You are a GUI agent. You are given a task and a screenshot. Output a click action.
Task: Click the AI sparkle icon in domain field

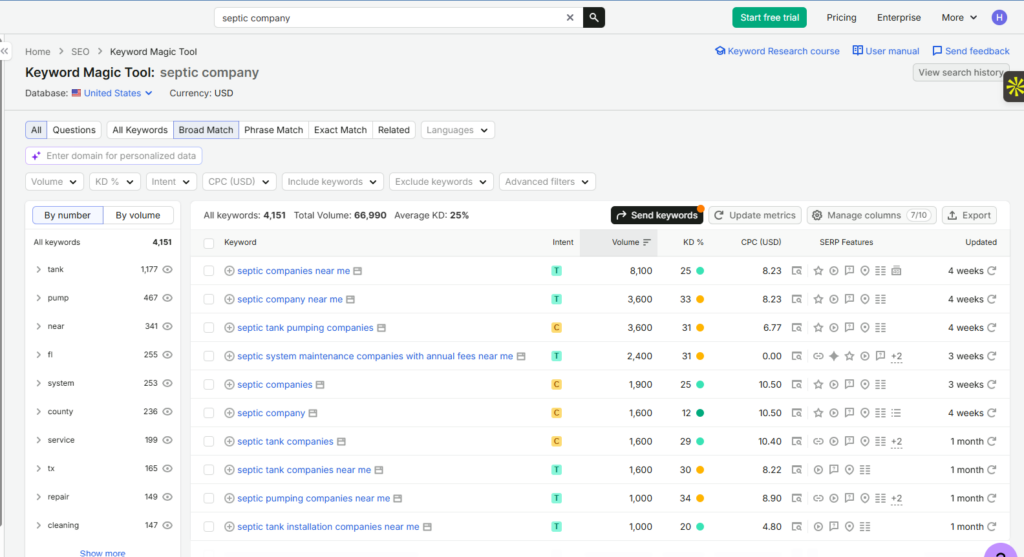pyautogui.click(x=36, y=156)
